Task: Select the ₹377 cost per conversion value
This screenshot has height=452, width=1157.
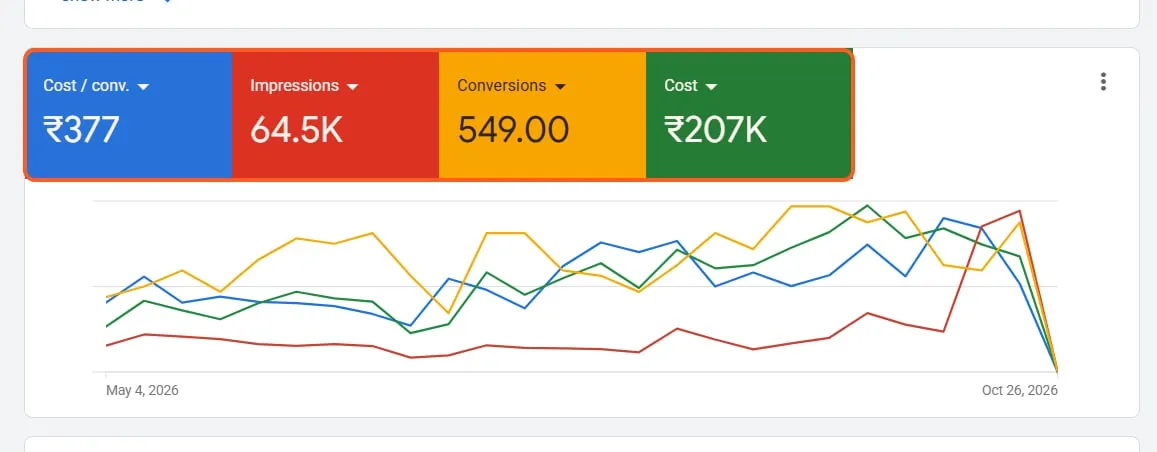Action: pyautogui.click(x=81, y=131)
